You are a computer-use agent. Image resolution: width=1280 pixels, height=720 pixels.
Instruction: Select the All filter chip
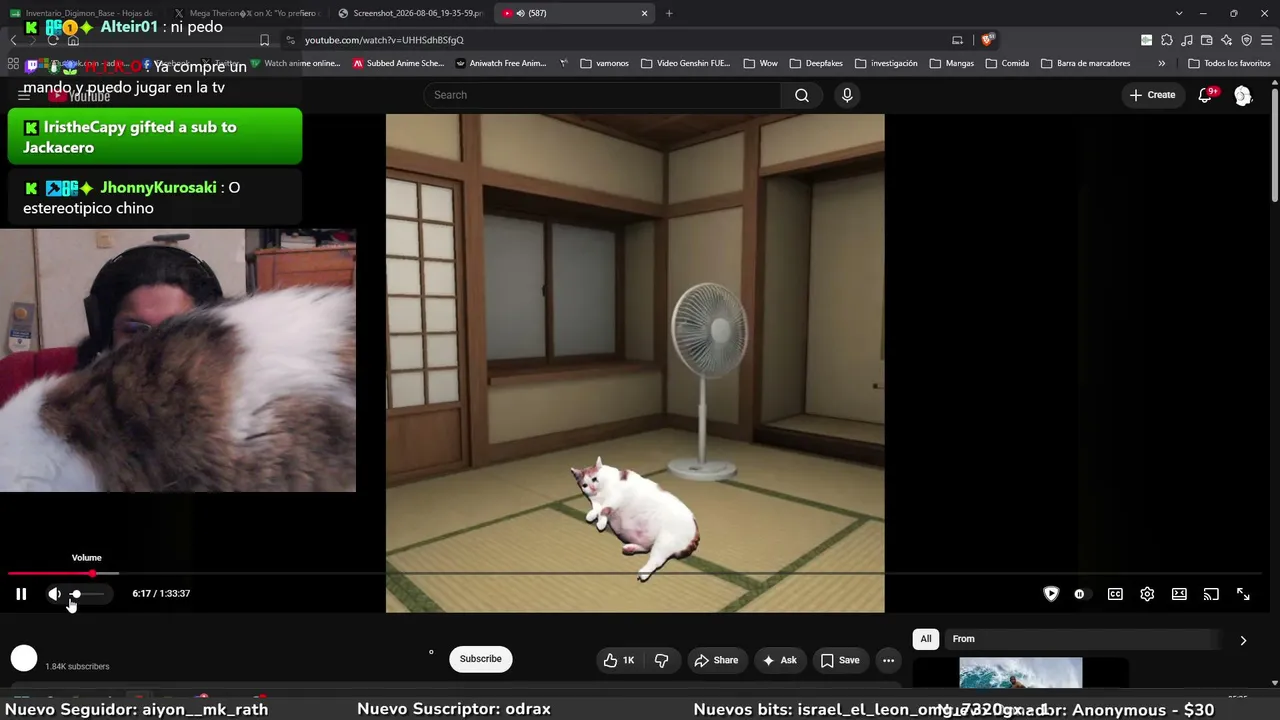tap(926, 639)
